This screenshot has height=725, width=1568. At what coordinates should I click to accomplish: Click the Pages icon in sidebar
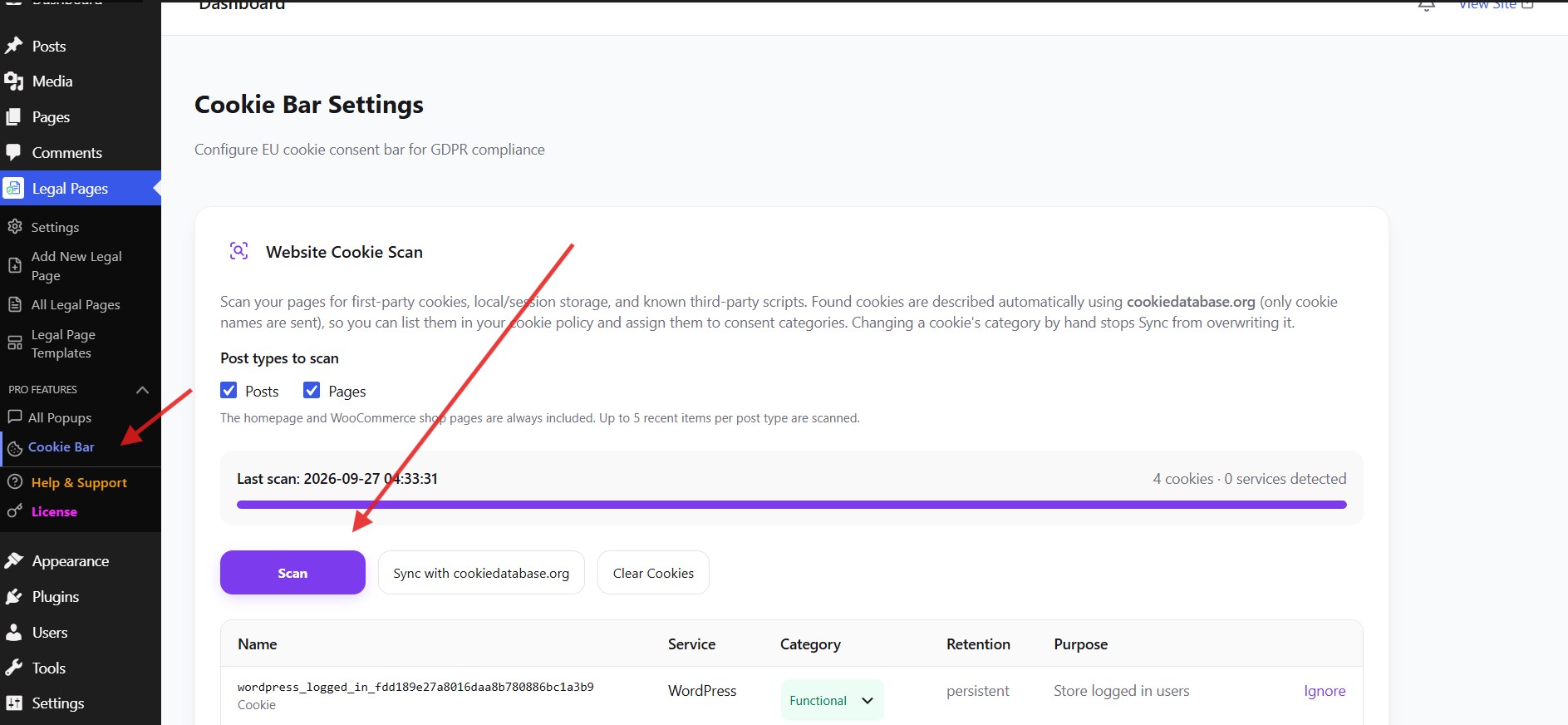(13, 117)
